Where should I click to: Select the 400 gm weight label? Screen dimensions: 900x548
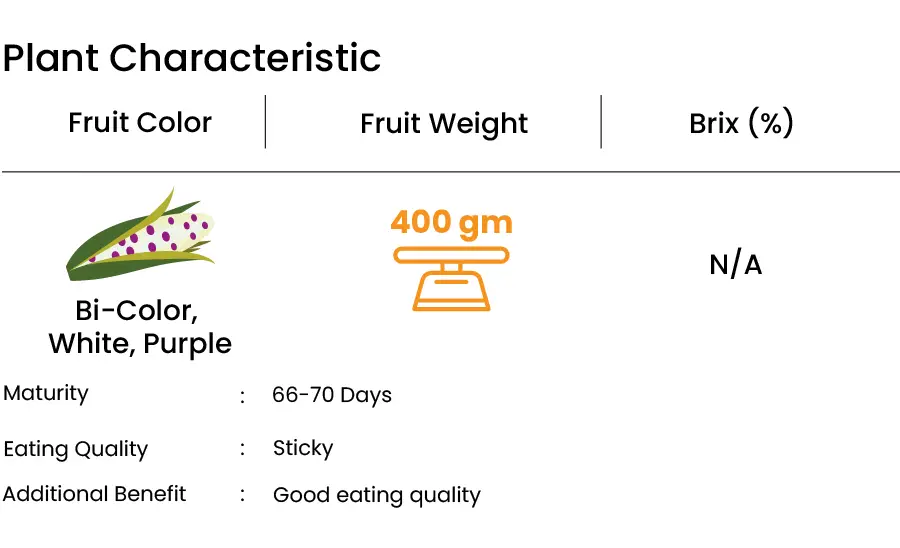click(x=451, y=222)
